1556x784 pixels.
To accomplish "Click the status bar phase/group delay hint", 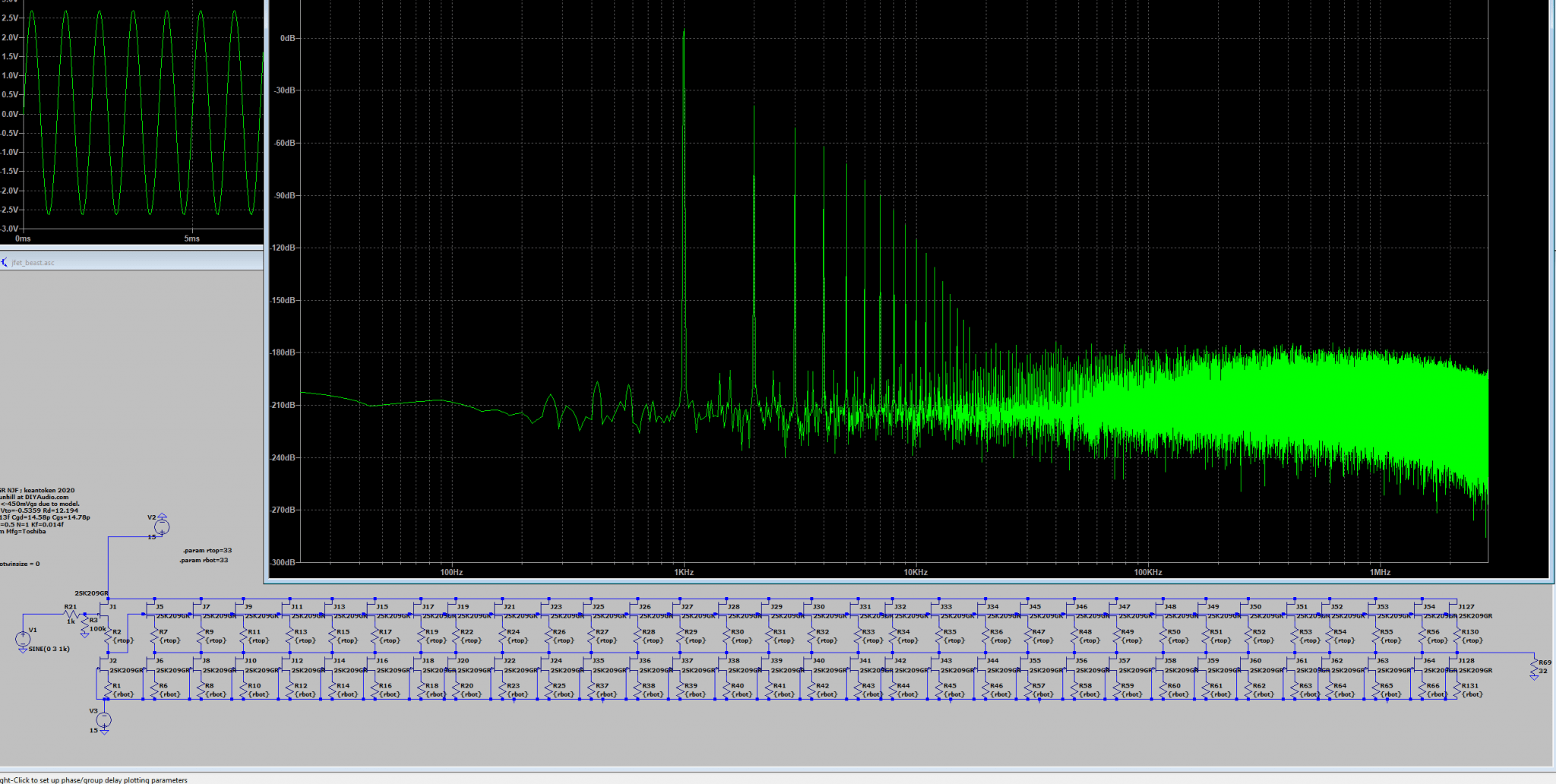I will click(93, 779).
